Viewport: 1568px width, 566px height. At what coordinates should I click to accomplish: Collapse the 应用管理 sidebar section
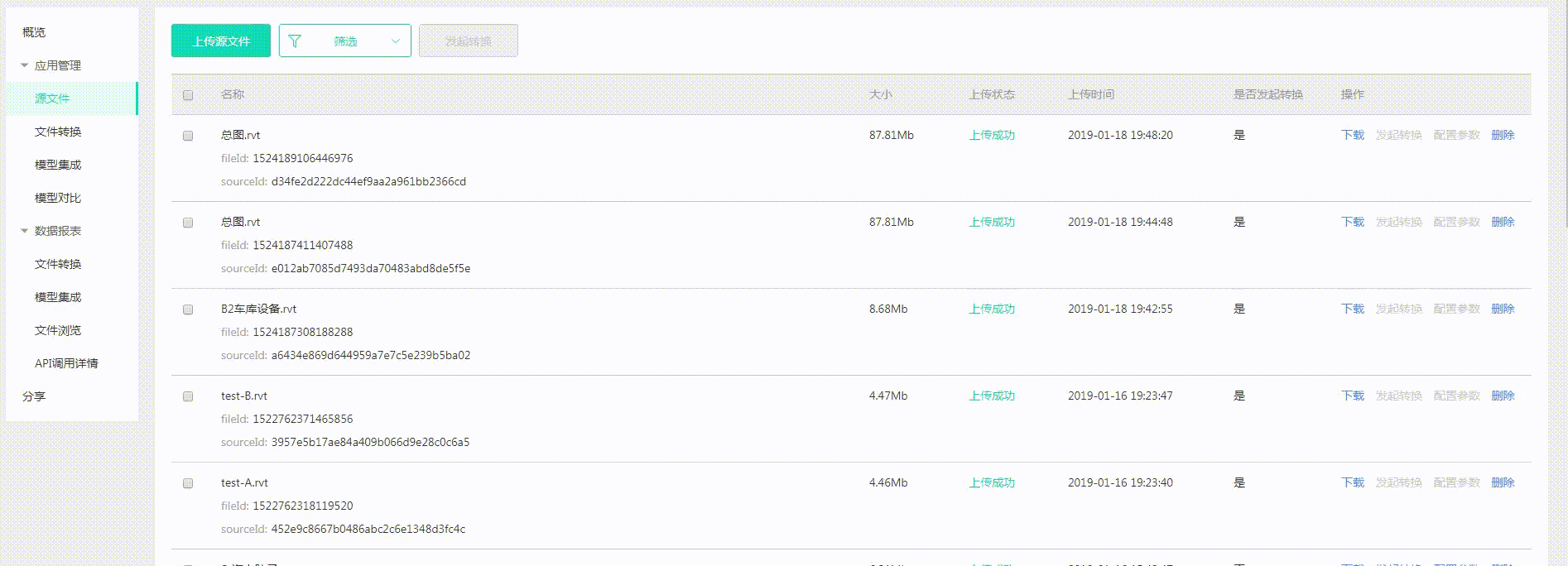coord(25,65)
